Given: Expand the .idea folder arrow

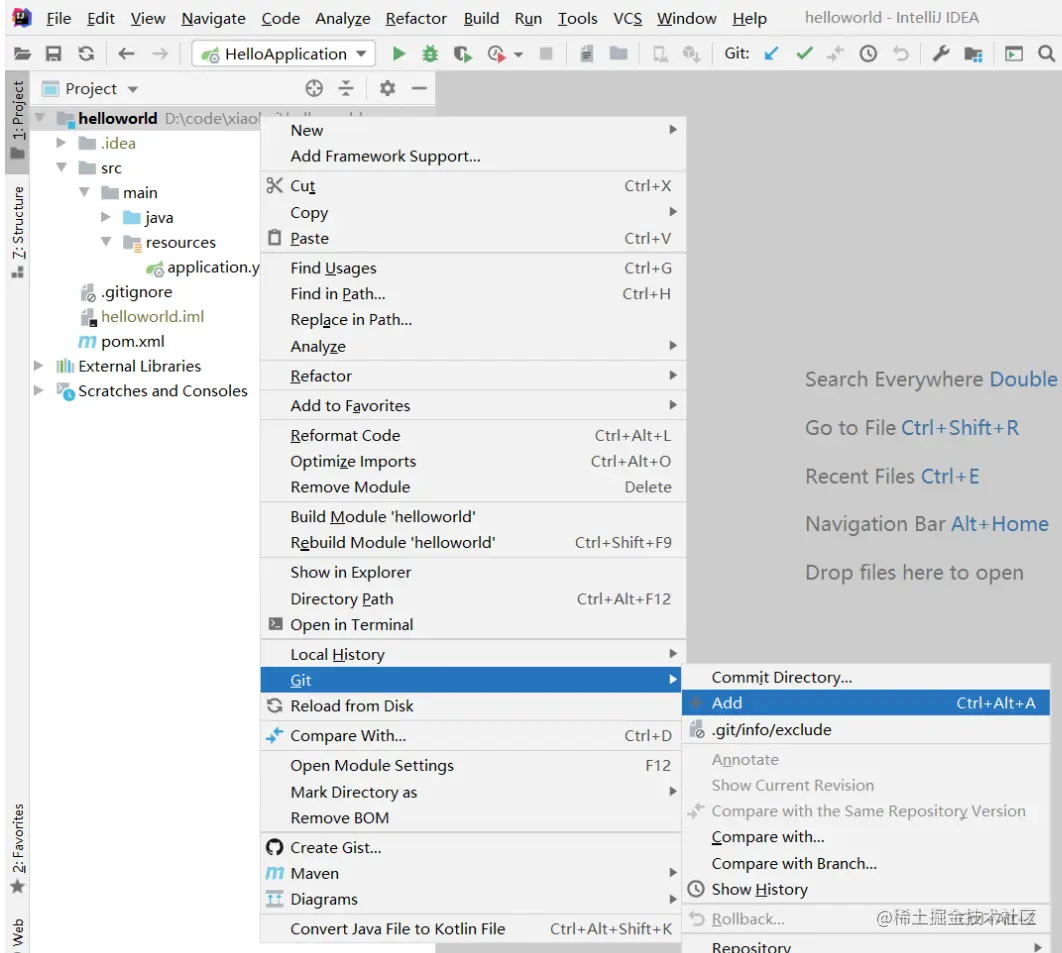Looking at the screenshot, I should point(61,142).
